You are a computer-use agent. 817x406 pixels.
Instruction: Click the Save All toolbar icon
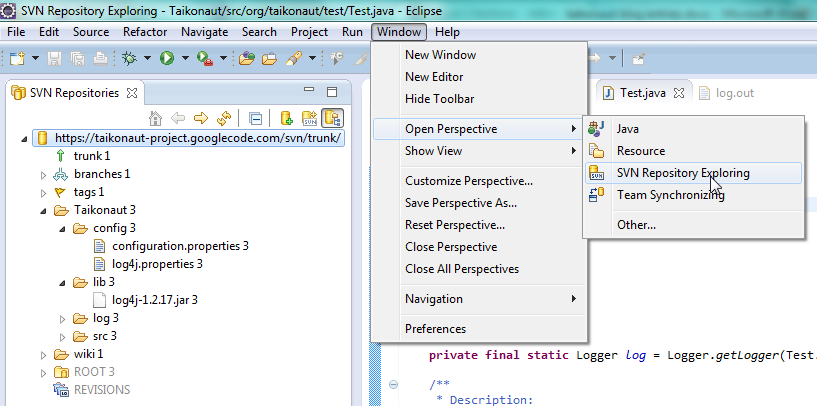pyautogui.click(x=78, y=58)
